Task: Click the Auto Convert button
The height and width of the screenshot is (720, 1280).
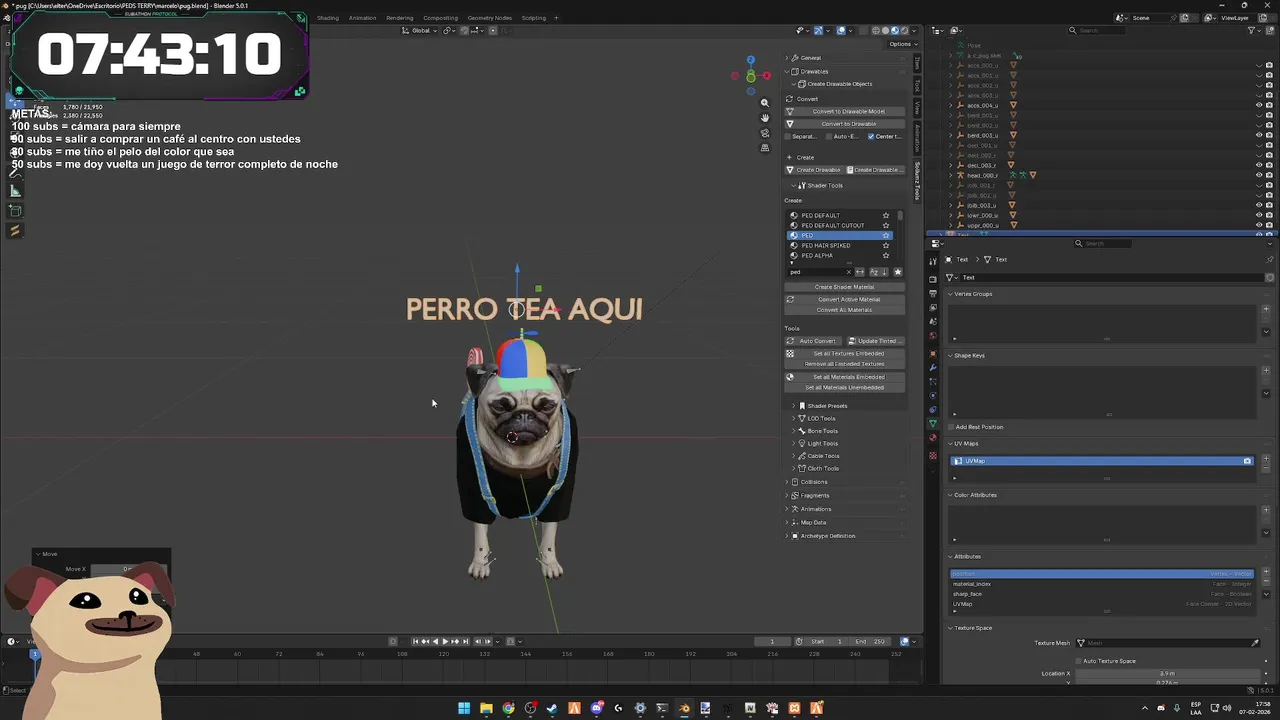Action: click(813, 341)
